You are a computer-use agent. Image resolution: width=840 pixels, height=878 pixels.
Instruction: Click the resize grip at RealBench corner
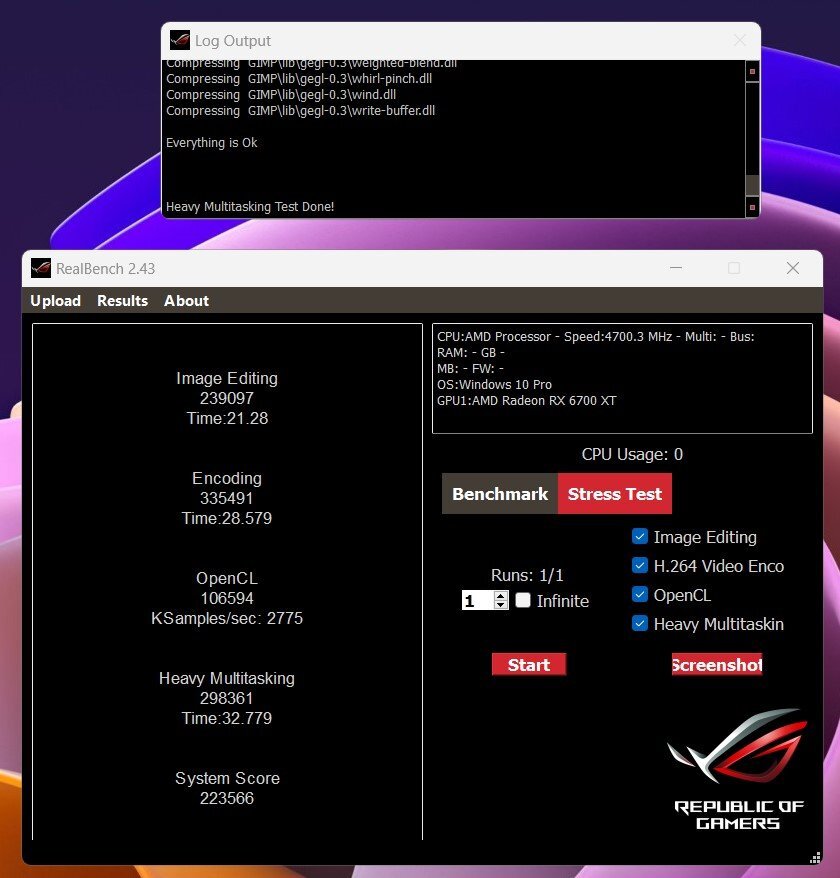(815, 858)
